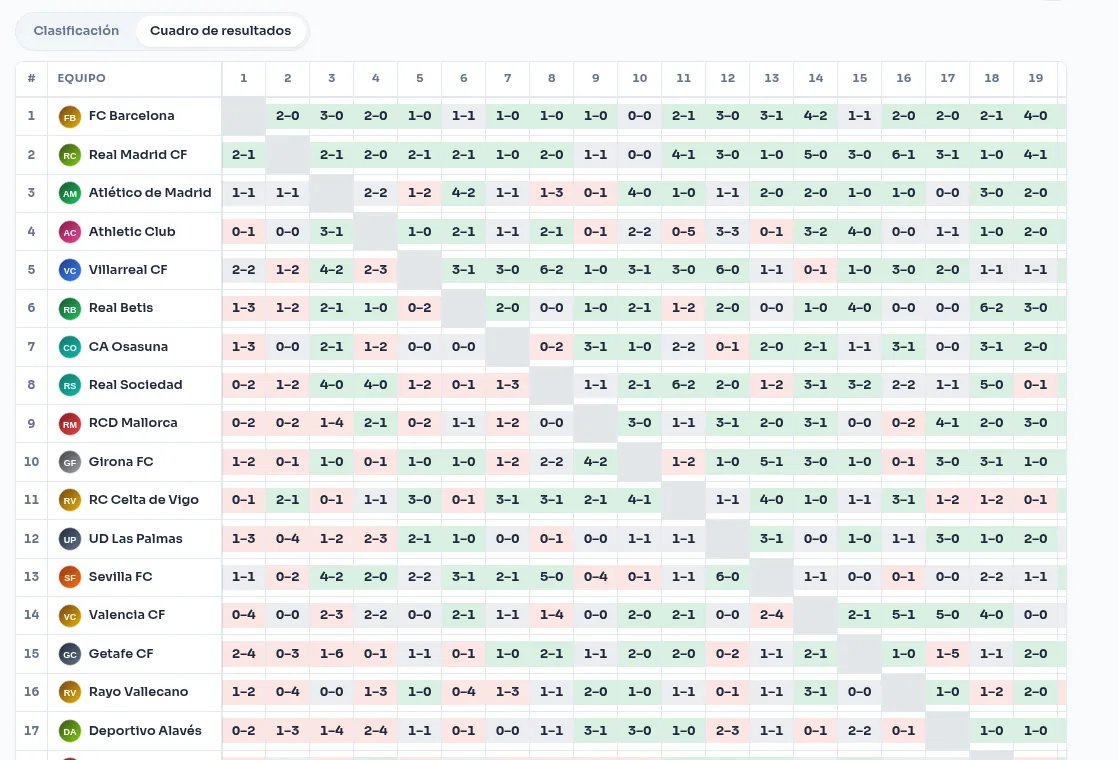1118x760 pixels.
Task: Click the 3-1 result in CA Osasuna's column 9
Action: pos(595,346)
